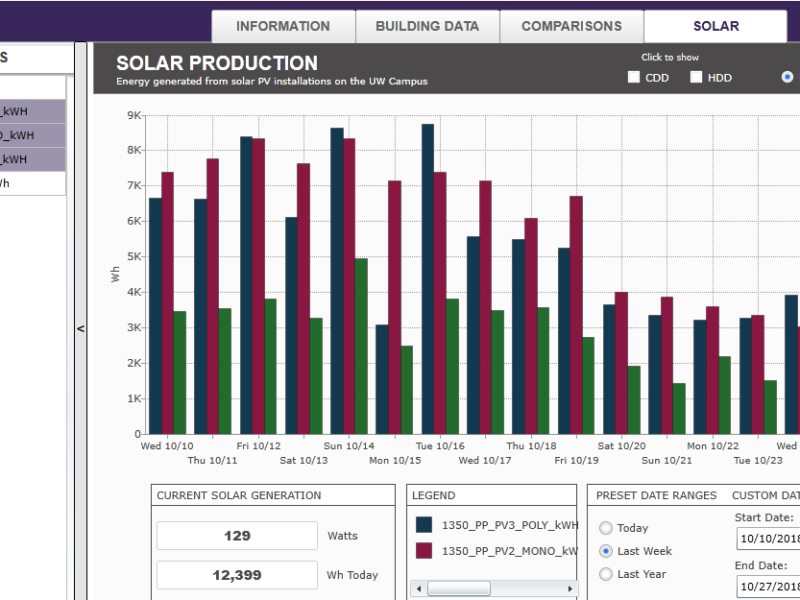Switch to the Building Data tab
The width and height of the screenshot is (800, 600).
427,27
